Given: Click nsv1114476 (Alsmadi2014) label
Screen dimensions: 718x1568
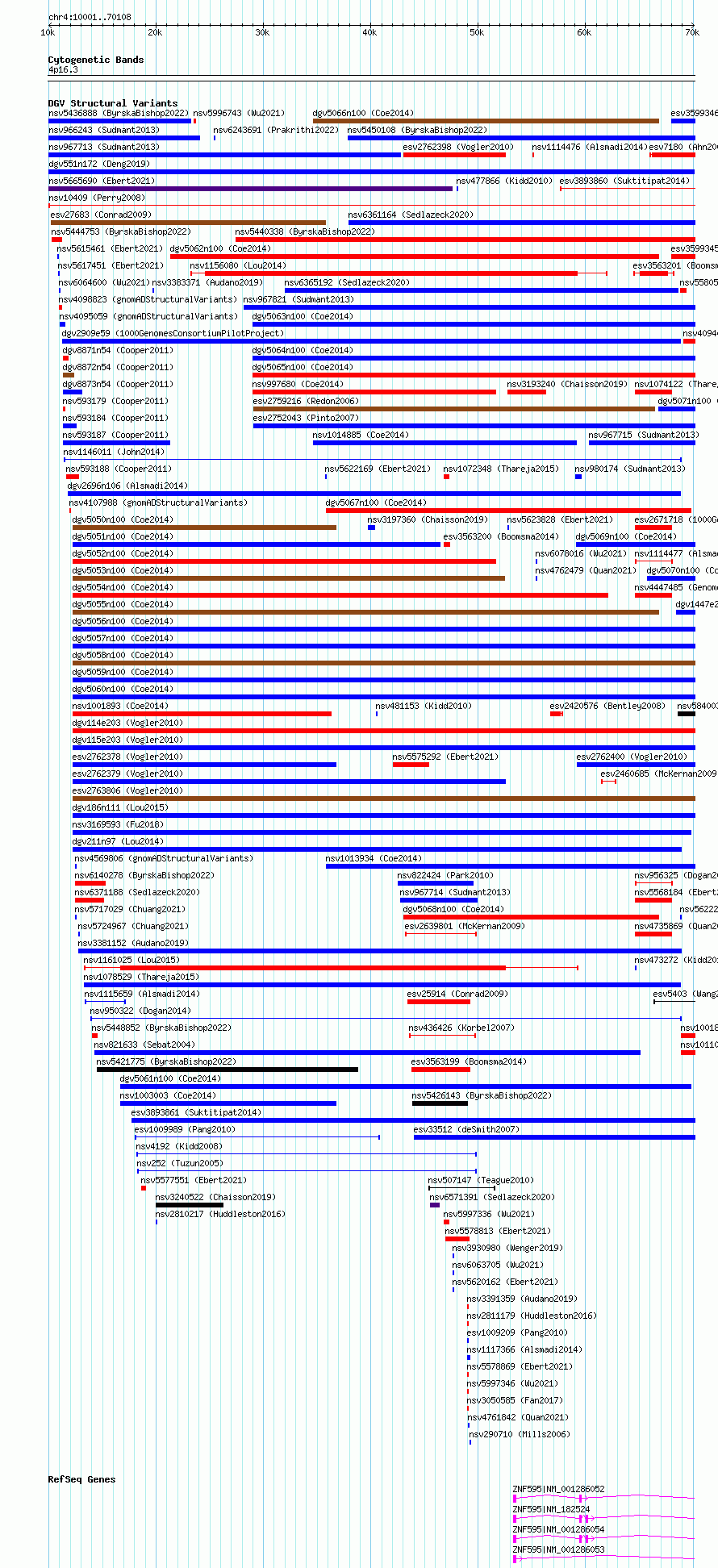Looking at the screenshot, I should tap(590, 147).
